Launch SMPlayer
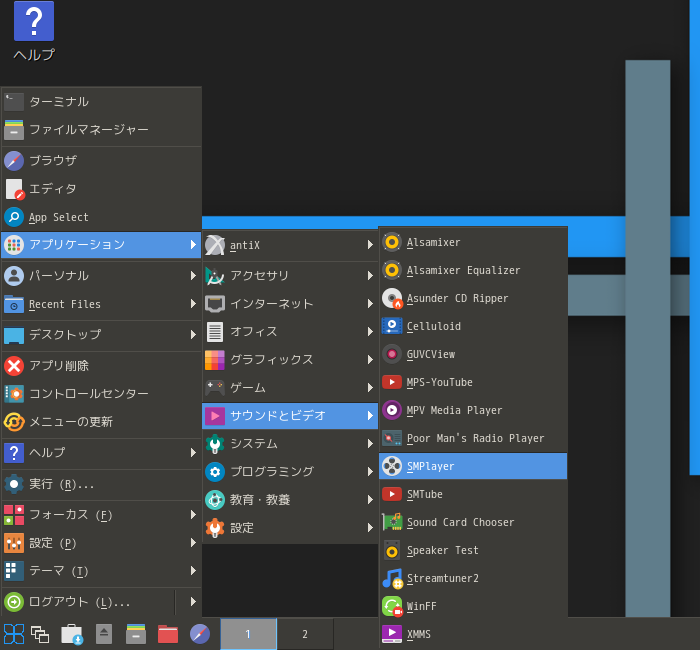Screen dimensions: 700x650 point(473,467)
